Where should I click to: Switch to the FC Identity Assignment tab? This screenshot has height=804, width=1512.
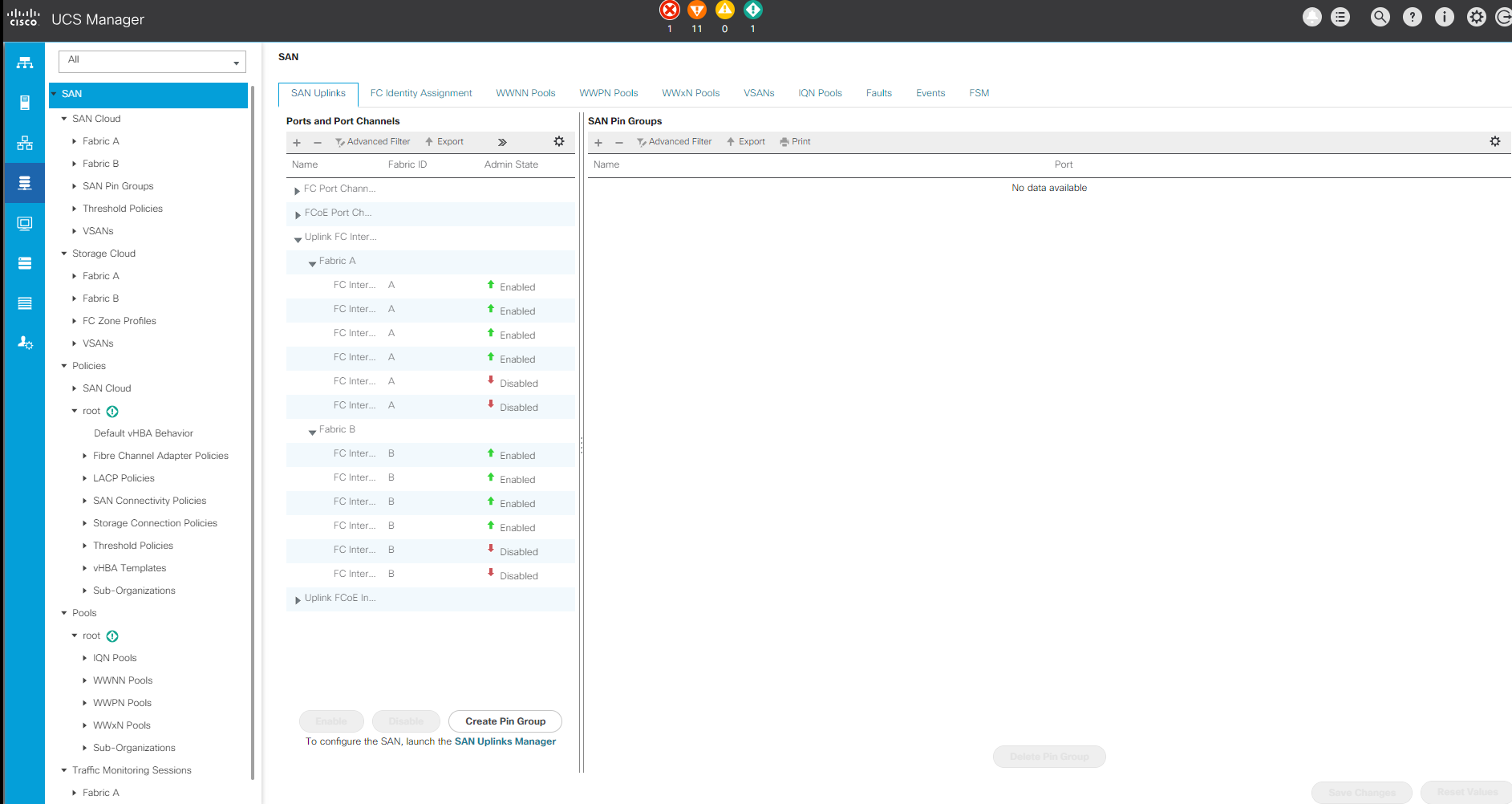tap(421, 93)
